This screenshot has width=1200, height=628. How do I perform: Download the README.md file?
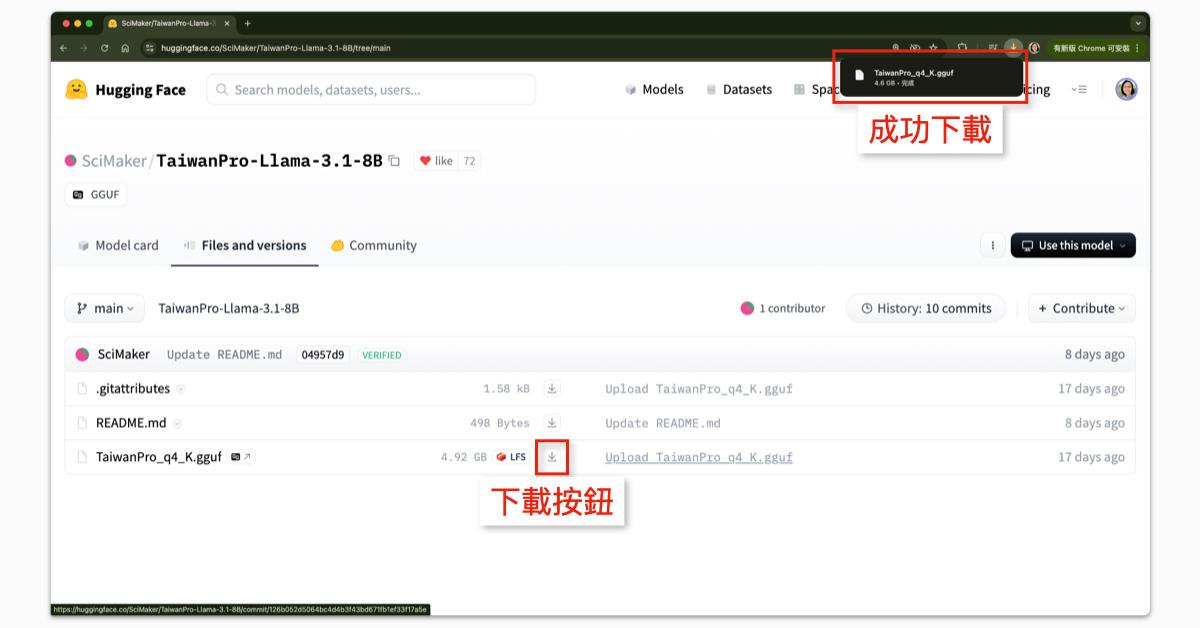(552, 423)
